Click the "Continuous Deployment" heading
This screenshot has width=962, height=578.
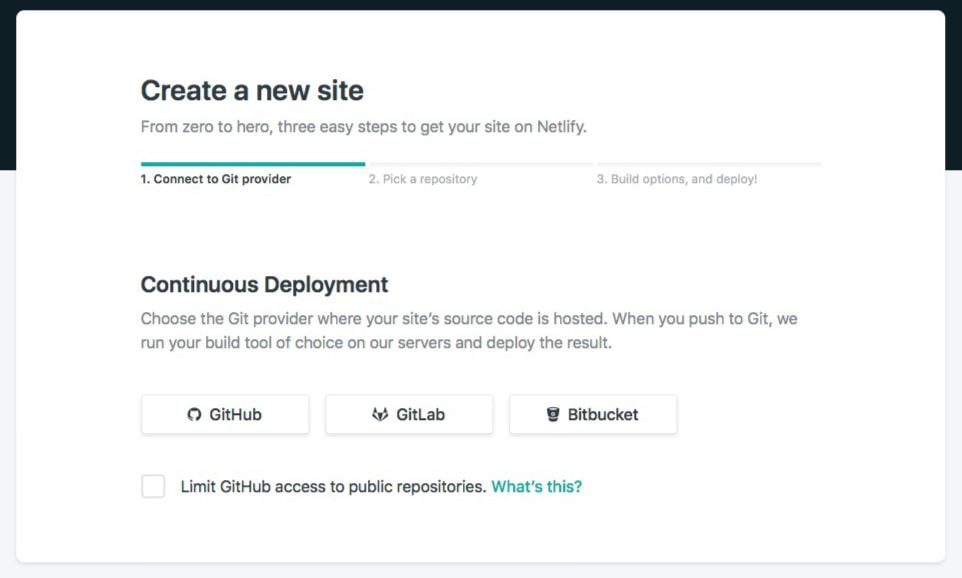(x=264, y=285)
